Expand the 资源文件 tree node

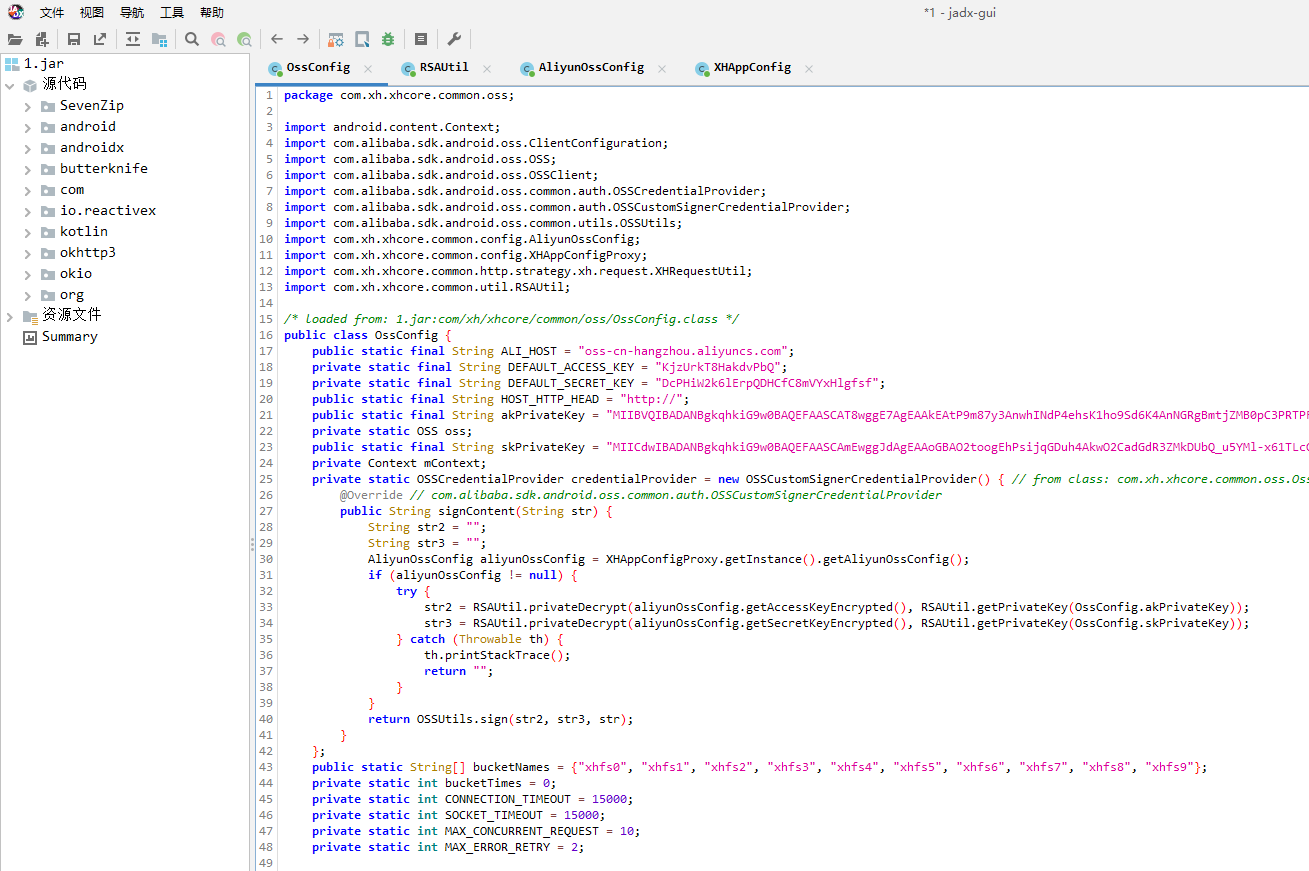point(10,316)
